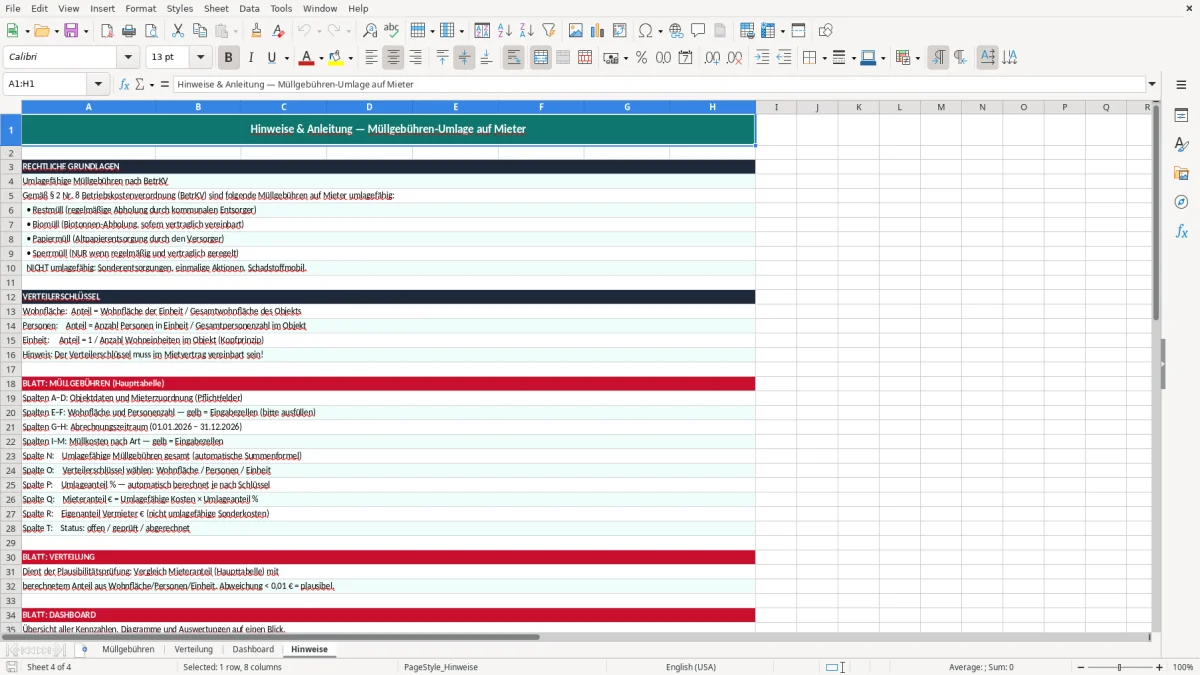Export directly as PDF
This screenshot has height=675, width=1200.
pos(107,31)
